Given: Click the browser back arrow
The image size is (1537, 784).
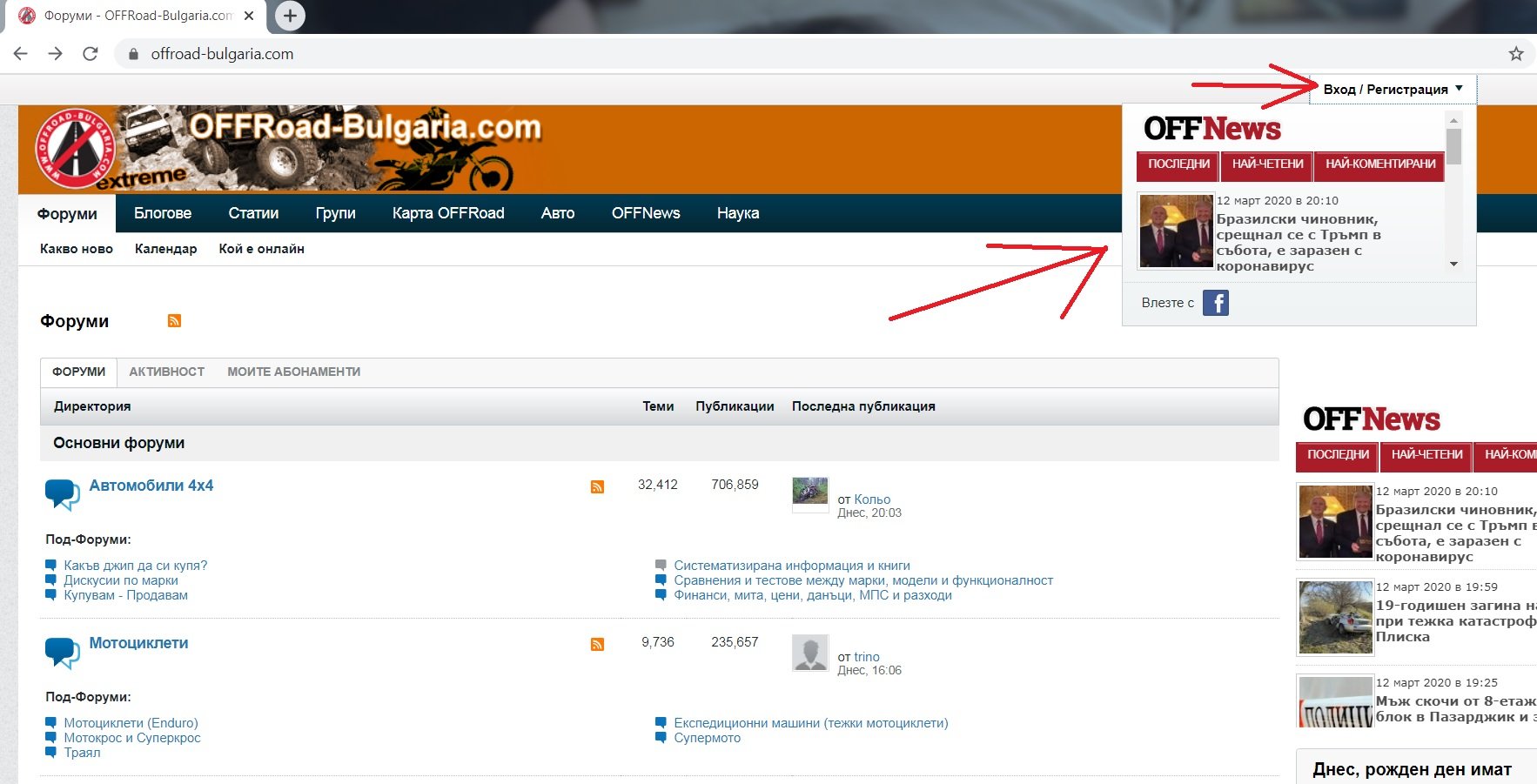Looking at the screenshot, I should [21, 54].
